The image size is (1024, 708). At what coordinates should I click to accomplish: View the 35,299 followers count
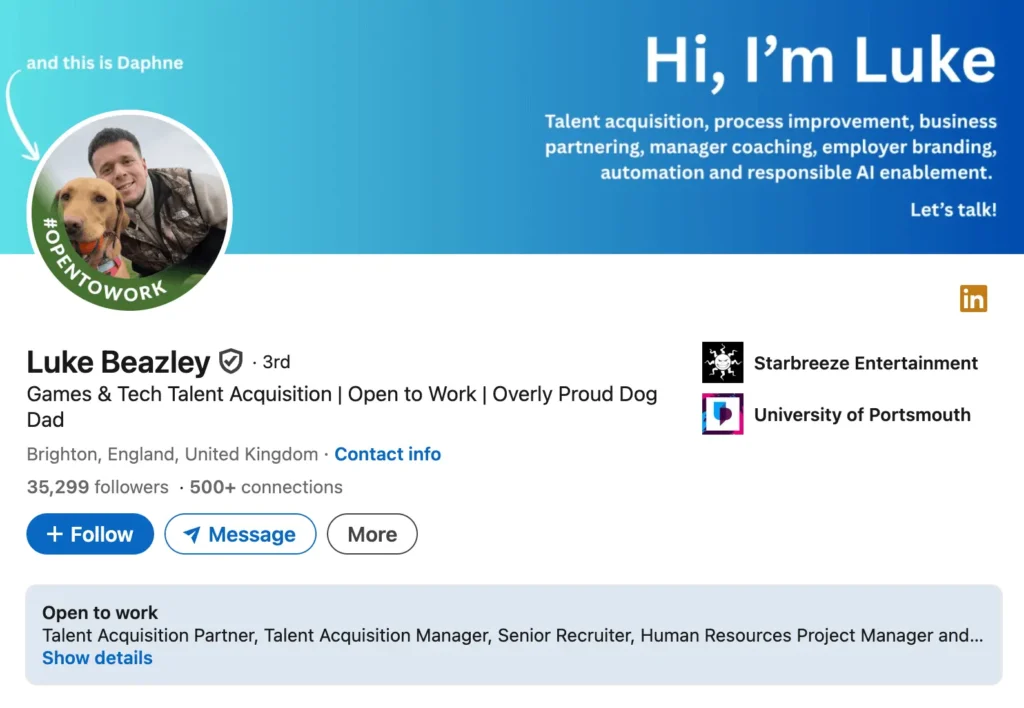click(x=97, y=487)
